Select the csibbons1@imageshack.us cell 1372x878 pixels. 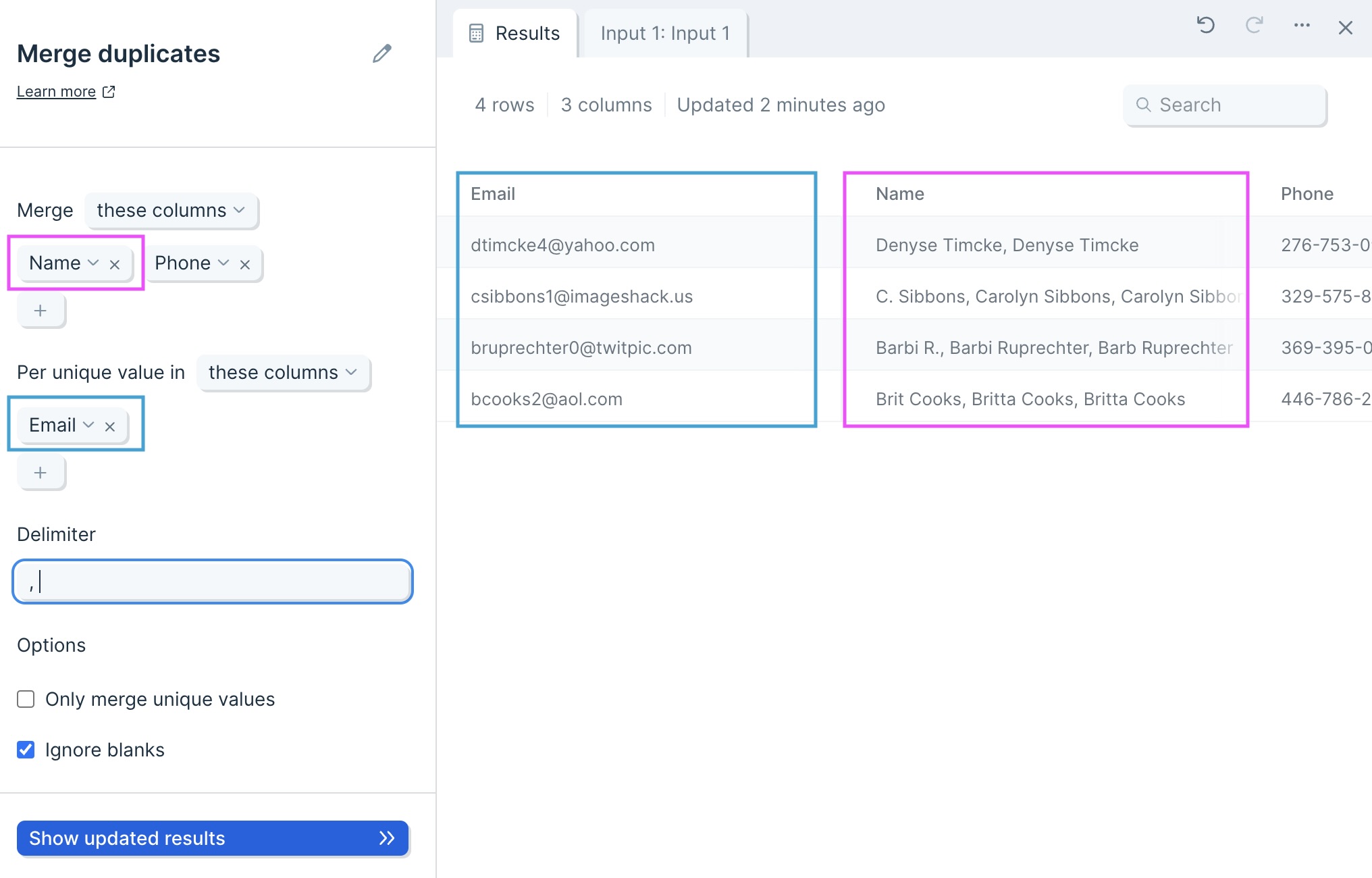click(581, 296)
